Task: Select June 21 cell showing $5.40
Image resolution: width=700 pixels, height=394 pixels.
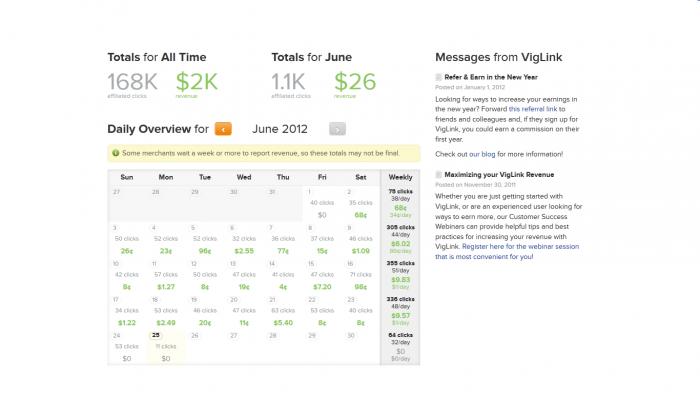Action: pos(283,311)
